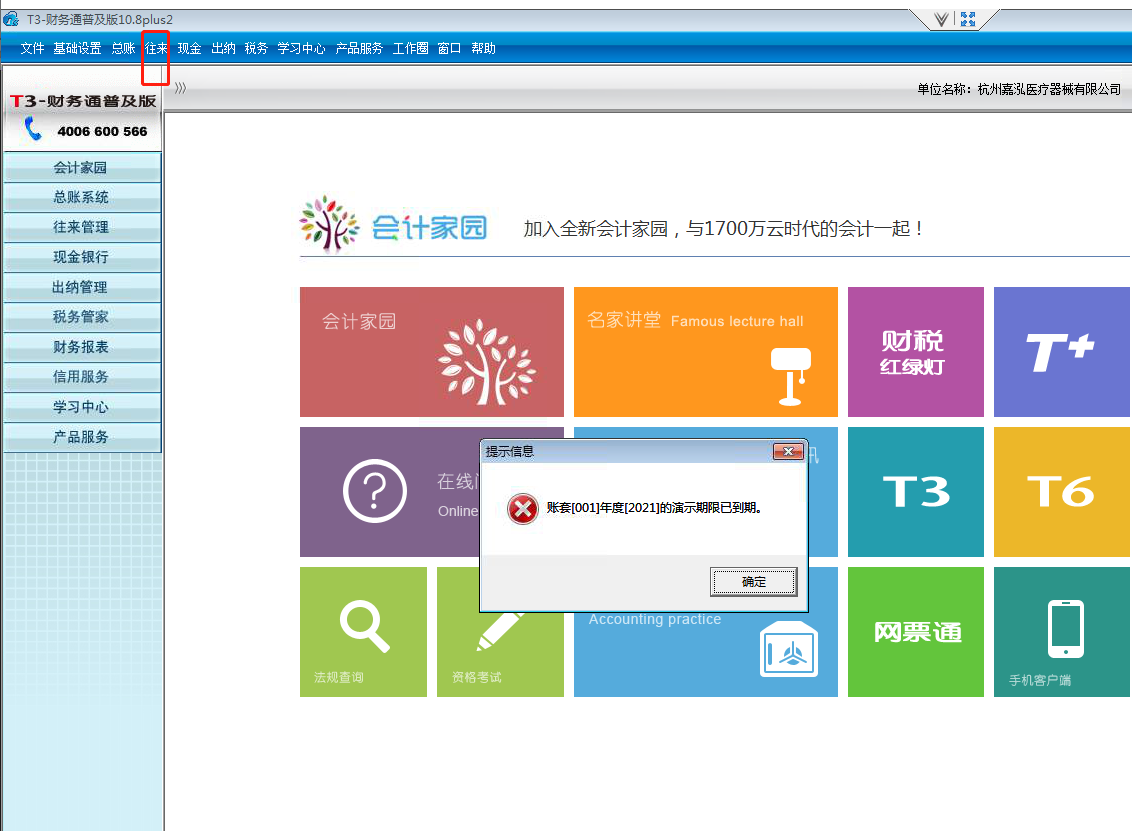Open the 学习中心 menu
This screenshot has height=831, width=1132.
(x=302, y=48)
